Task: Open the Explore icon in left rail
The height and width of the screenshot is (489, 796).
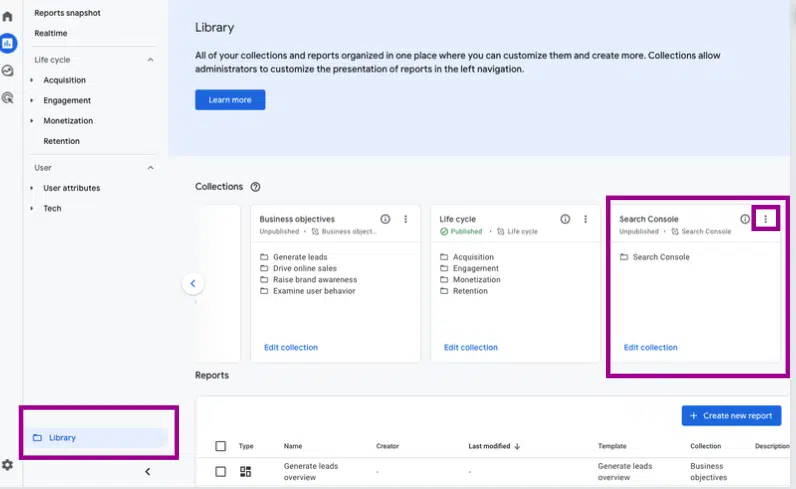Action: coord(7,71)
